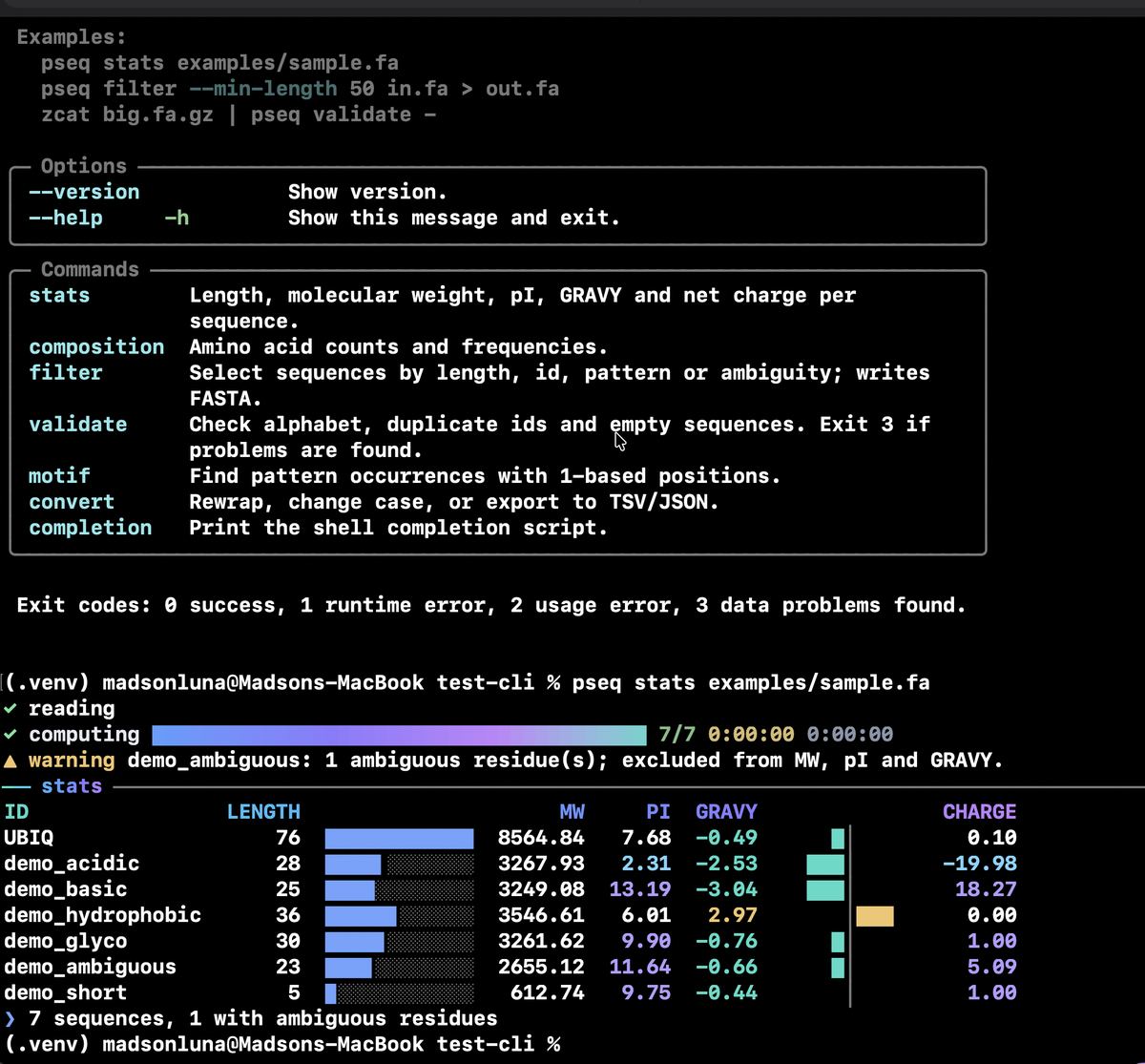
Task: Click the typed 'pseq stats examples/sample.fa' command
Action: pyautogui.click(x=751, y=683)
